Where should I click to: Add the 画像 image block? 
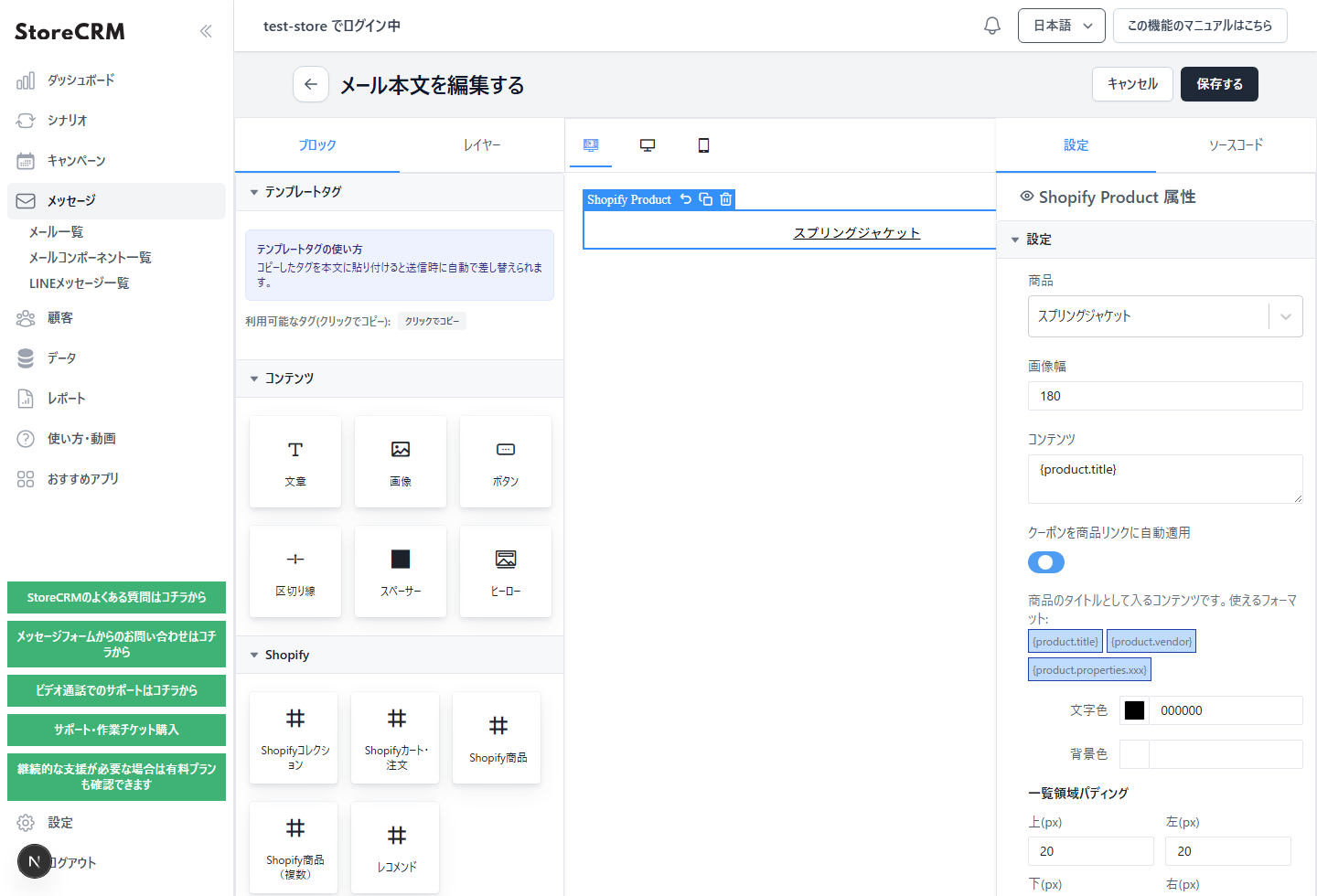click(x=401, y=462)
